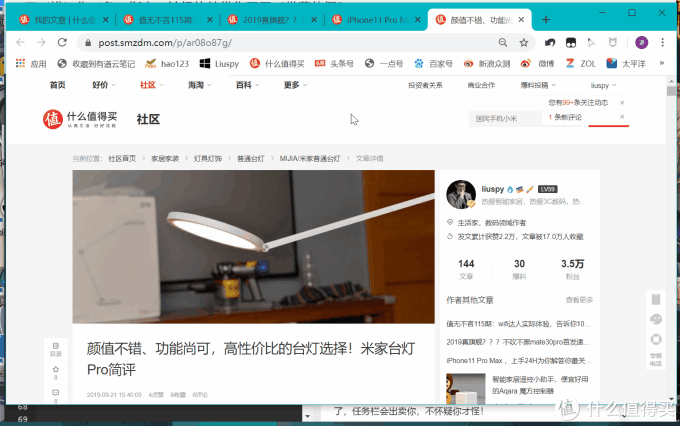Click the 国民手机小米 search box
This screenshot has width=680, height=426.
point(505,118)
